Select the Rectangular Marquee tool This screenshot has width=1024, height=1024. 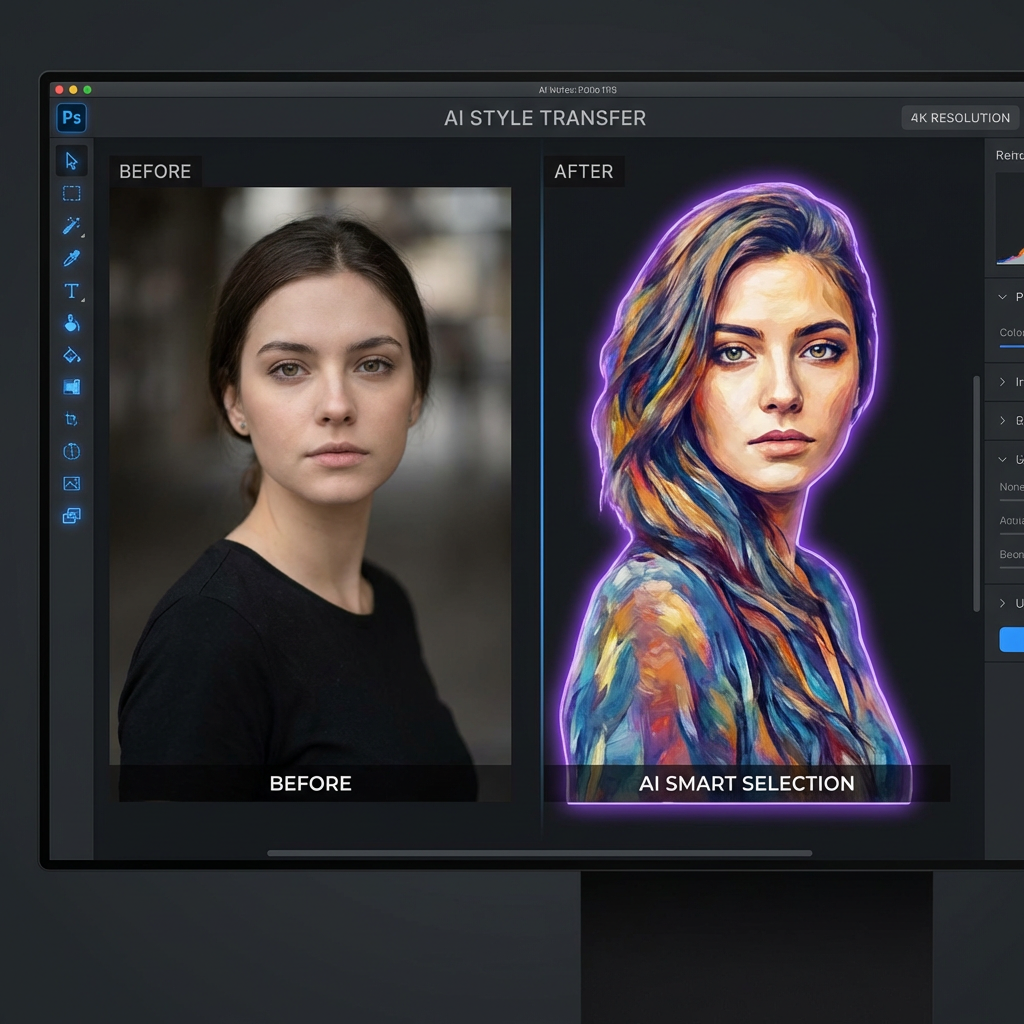[71, 193]
